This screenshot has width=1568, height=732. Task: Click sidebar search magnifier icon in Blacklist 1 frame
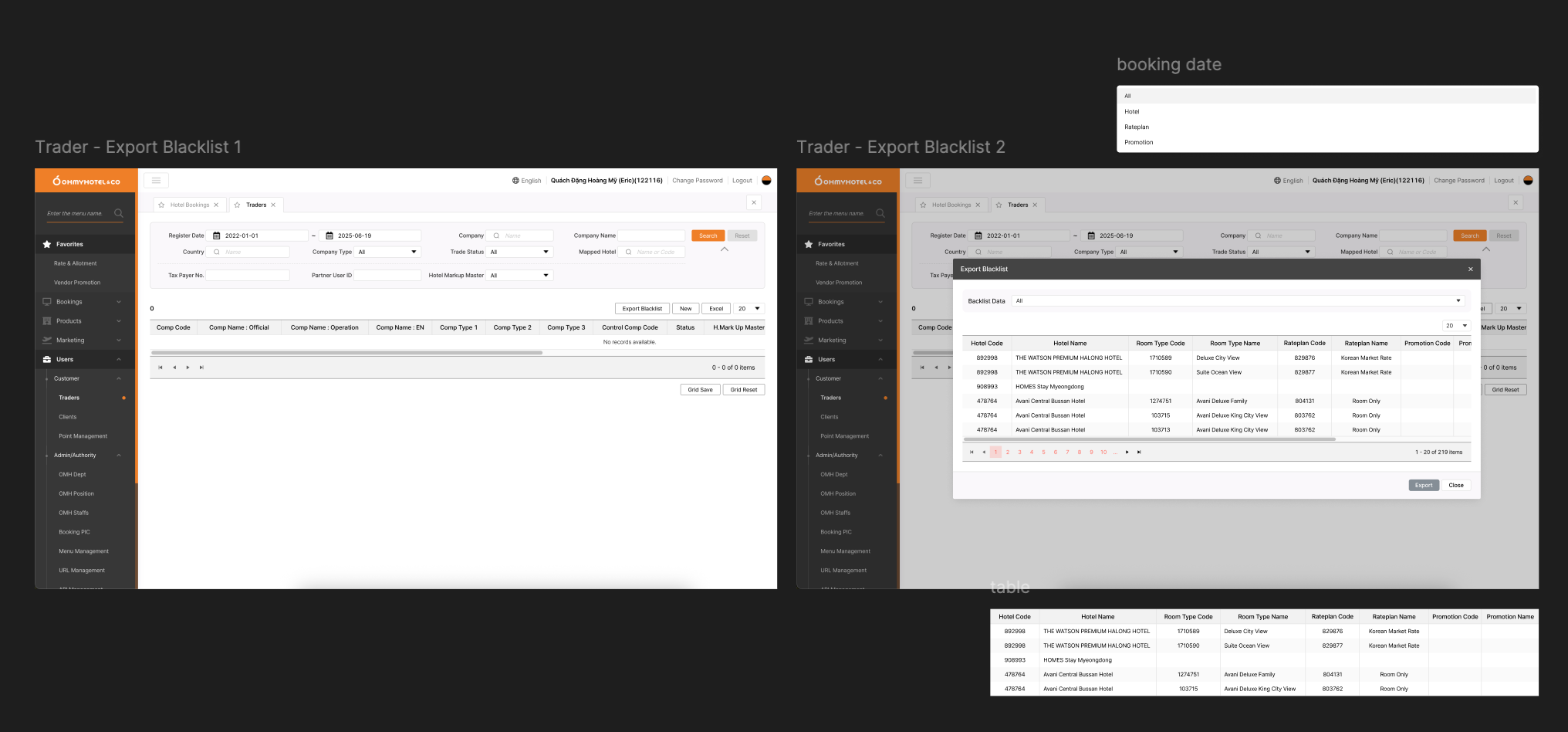point(118,213)
